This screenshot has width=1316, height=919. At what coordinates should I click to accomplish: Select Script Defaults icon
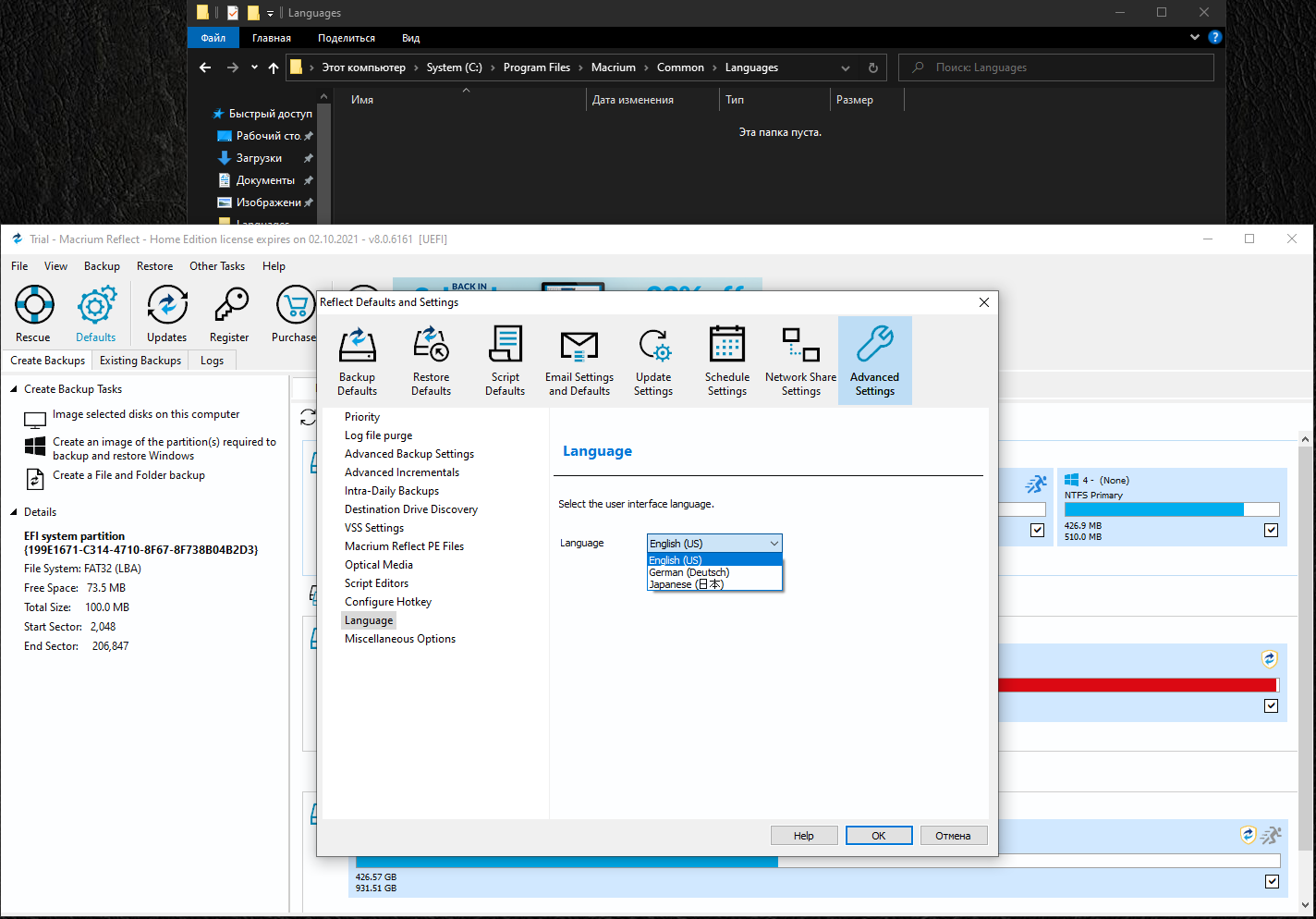(505, 361)
